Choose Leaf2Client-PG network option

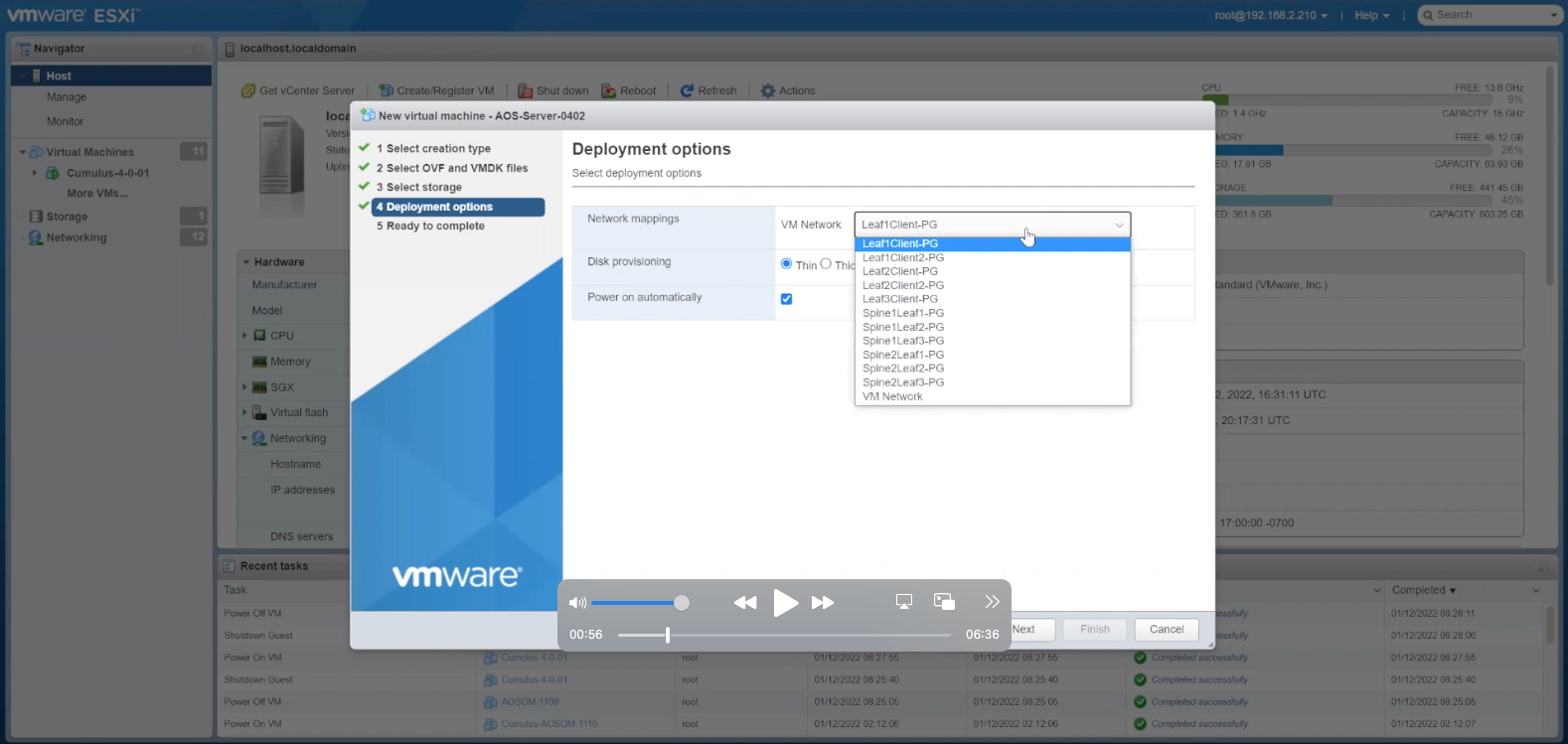click(x=992, y=271)
